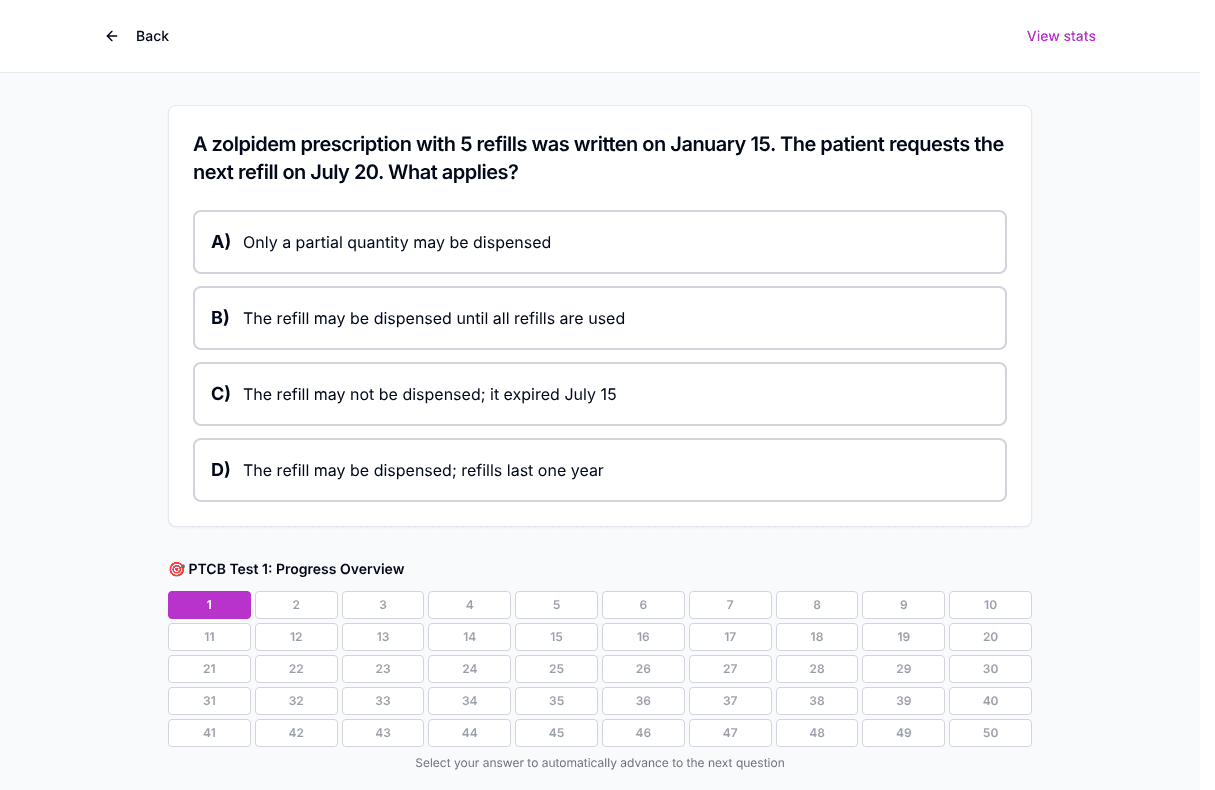
Task: Go to the last question 50 tile
Action: [x=990, y=733]
